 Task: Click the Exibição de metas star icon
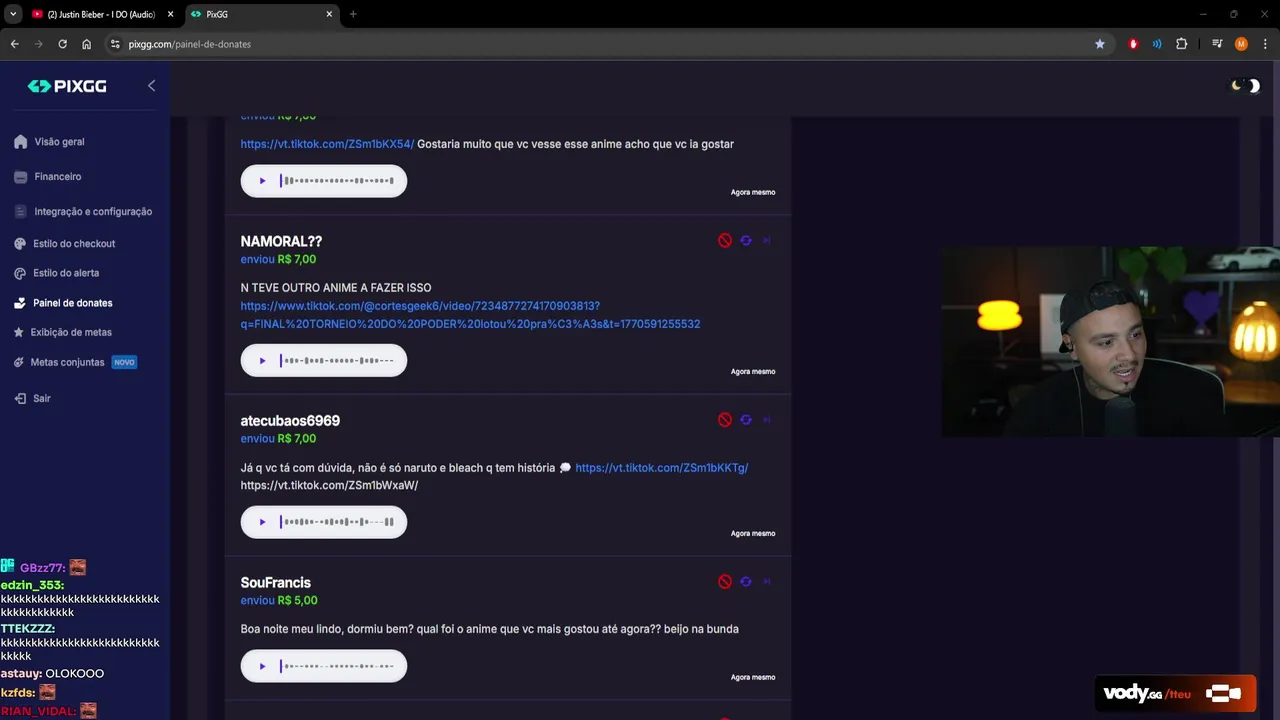pyautogui.click(x=20, y=332)
